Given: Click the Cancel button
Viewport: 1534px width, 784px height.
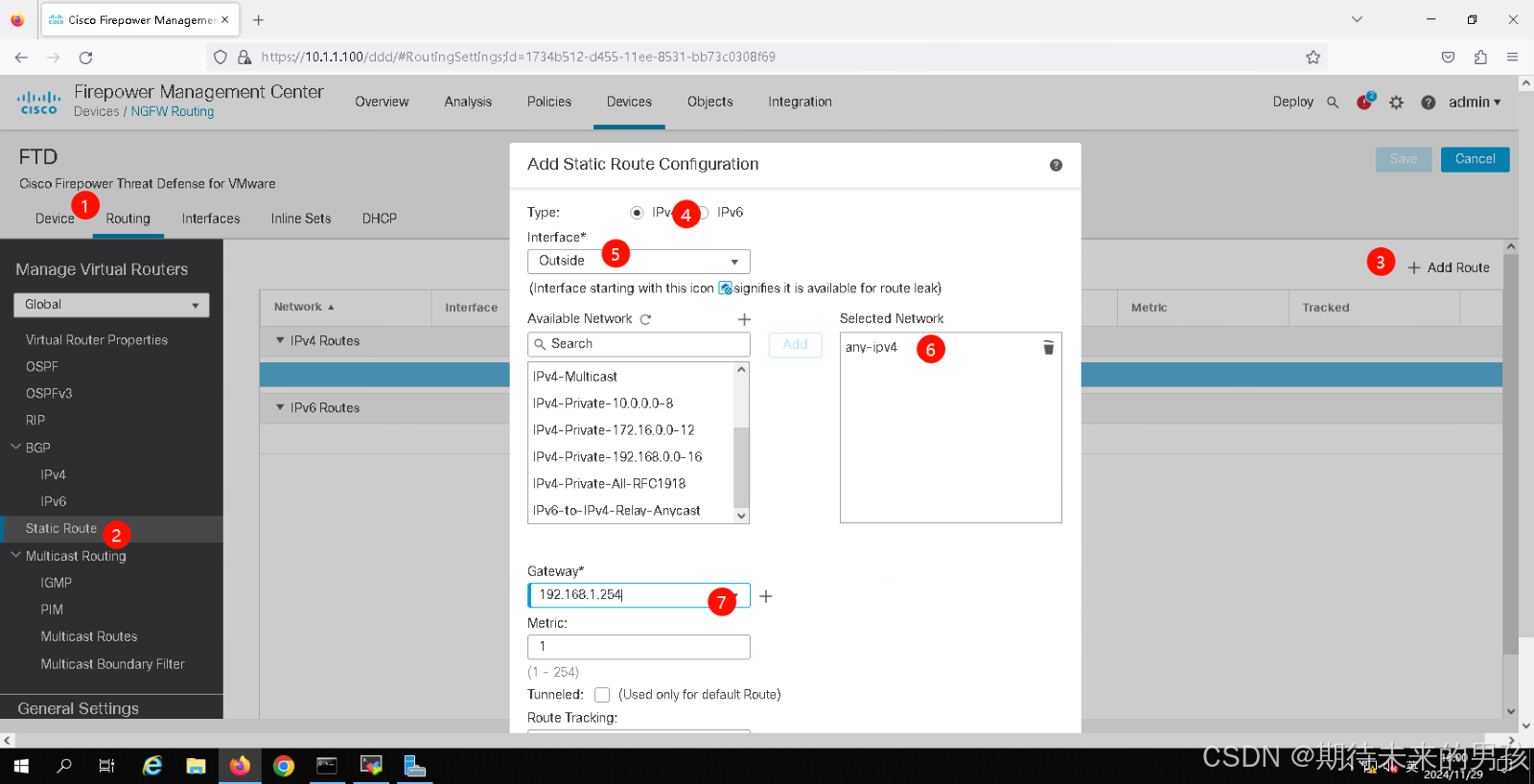Looking at the screenshot, I should click(1475, 159).
